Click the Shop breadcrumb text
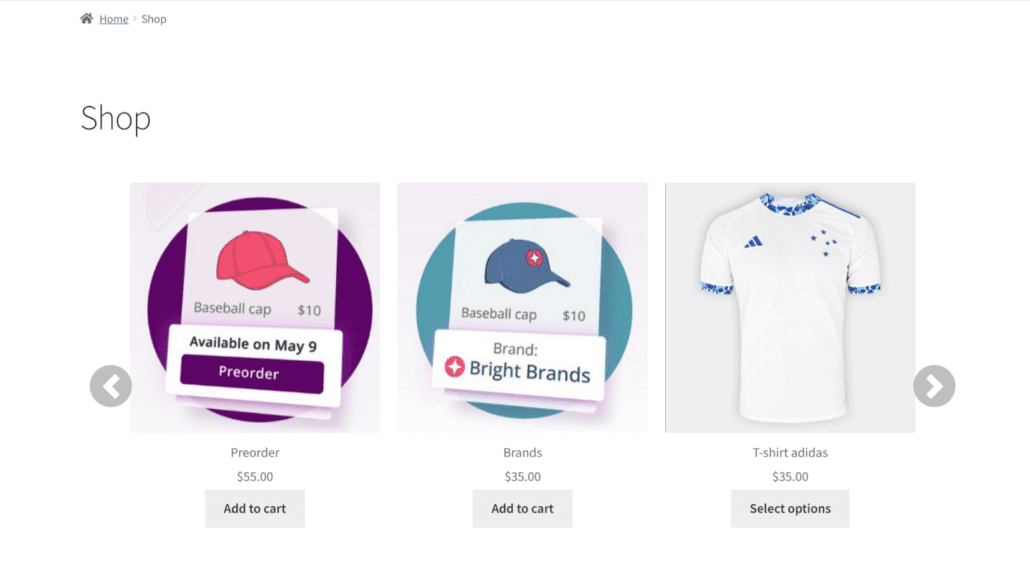 tap(154, 19)
